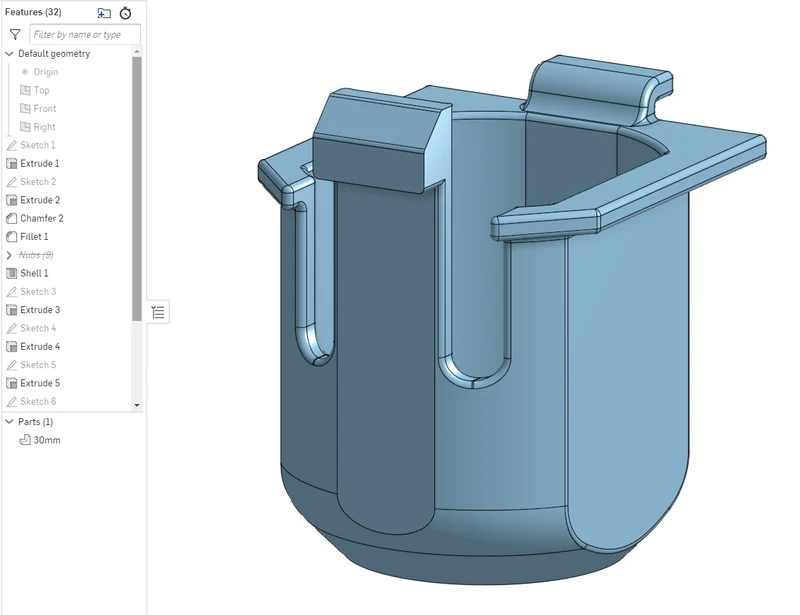Select the Fillet 1 feature icon

click(11, 237)
